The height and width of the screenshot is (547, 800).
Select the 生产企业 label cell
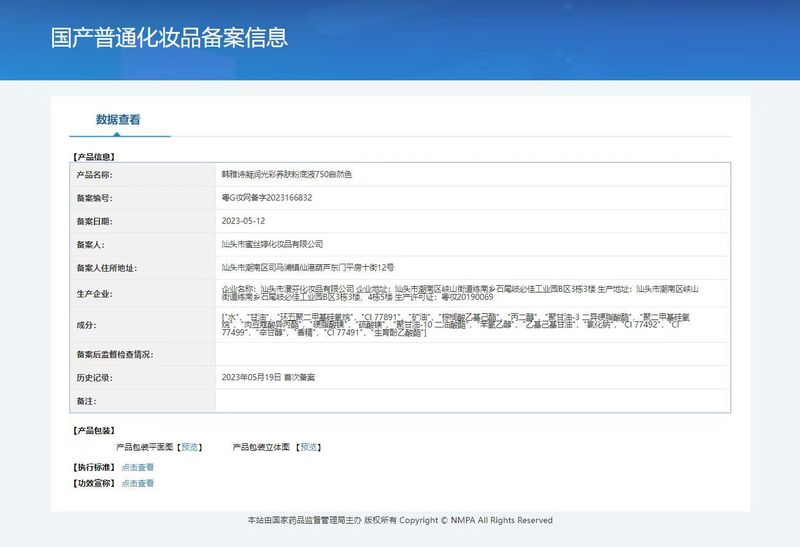pos(143,293)
